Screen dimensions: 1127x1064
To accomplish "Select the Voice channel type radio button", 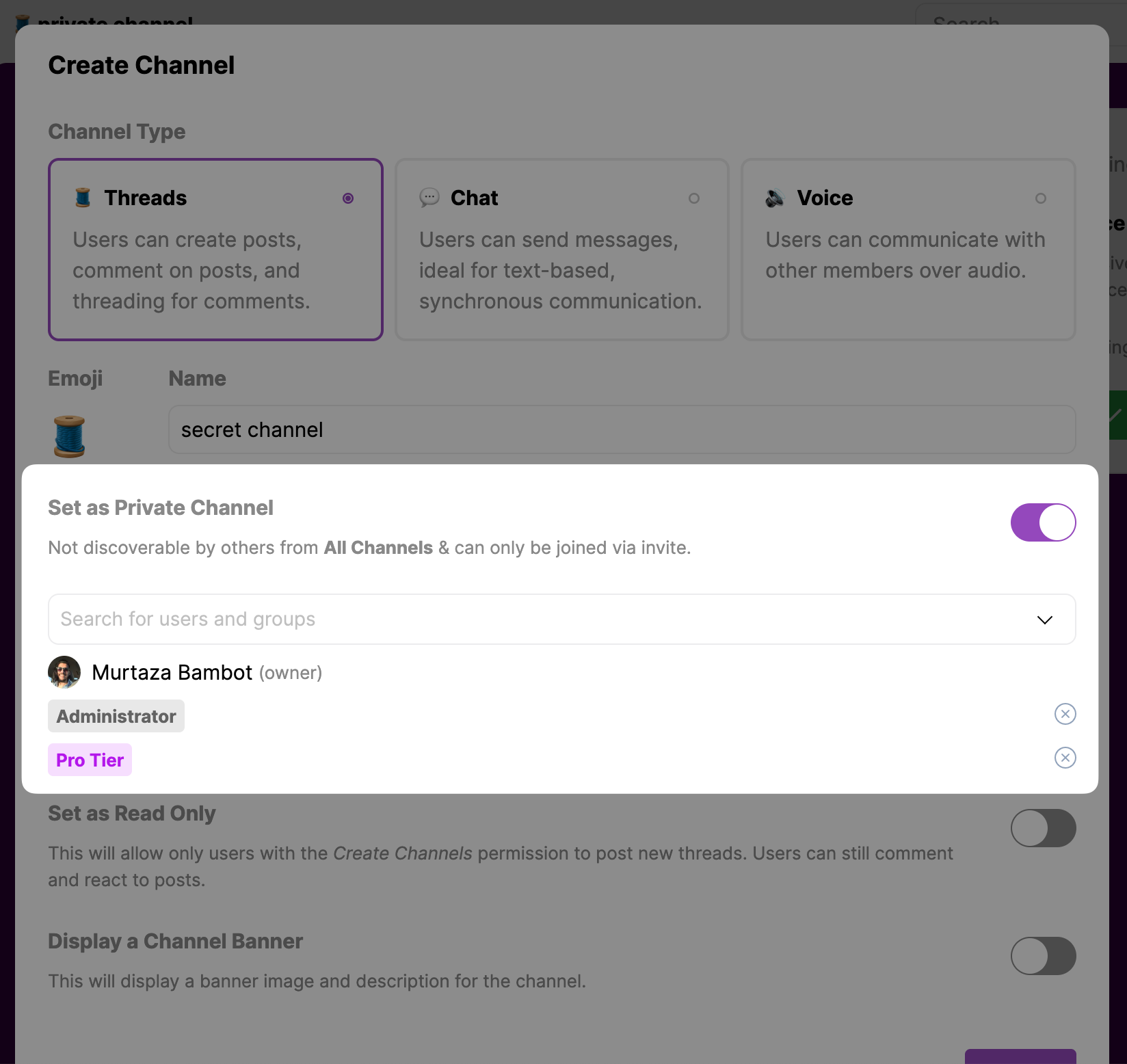I will tap(1041, 198).
